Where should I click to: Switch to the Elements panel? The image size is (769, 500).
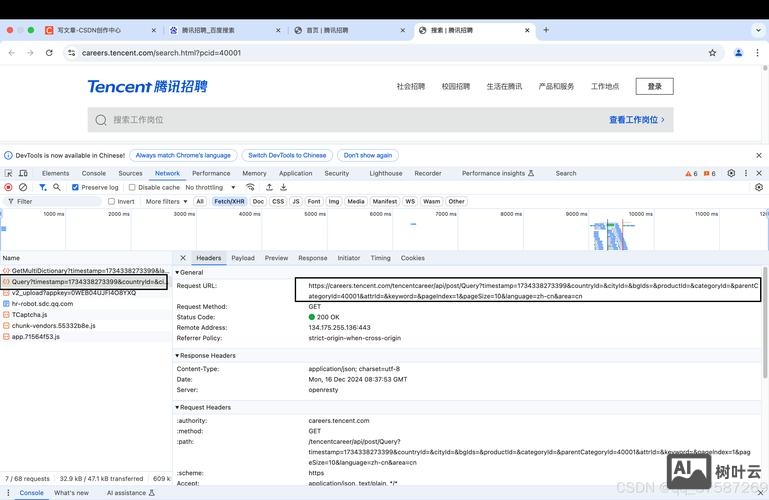55,174
